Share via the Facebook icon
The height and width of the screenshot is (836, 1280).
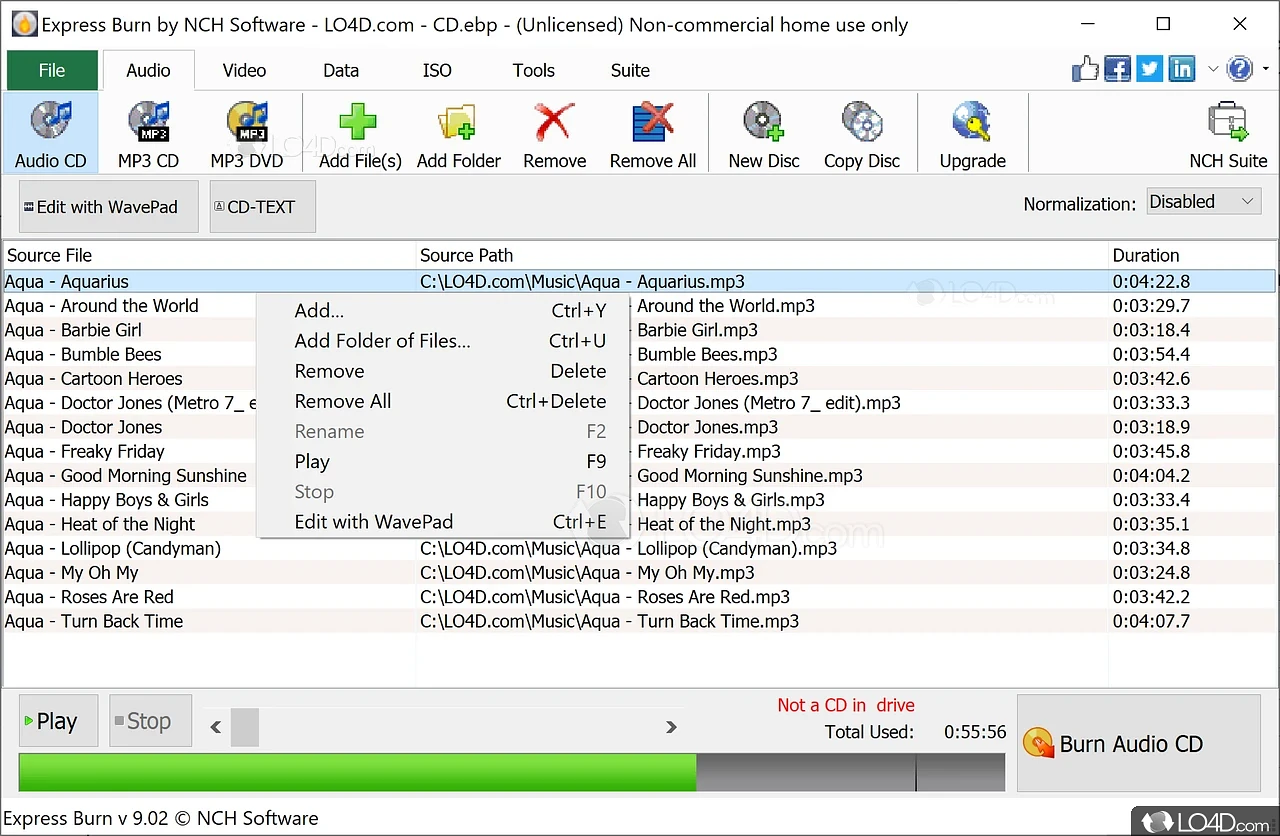click(x=1117, y=69)
